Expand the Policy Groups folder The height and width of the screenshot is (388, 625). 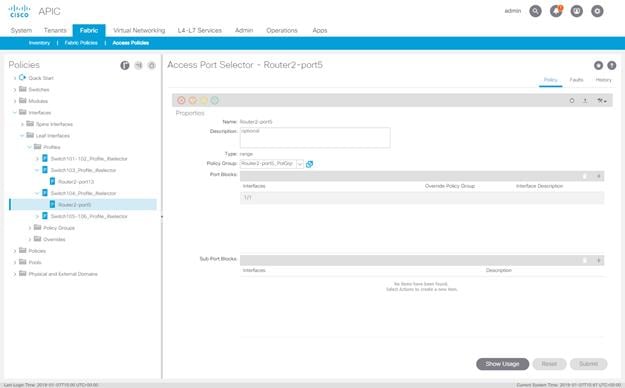point(29,228)
